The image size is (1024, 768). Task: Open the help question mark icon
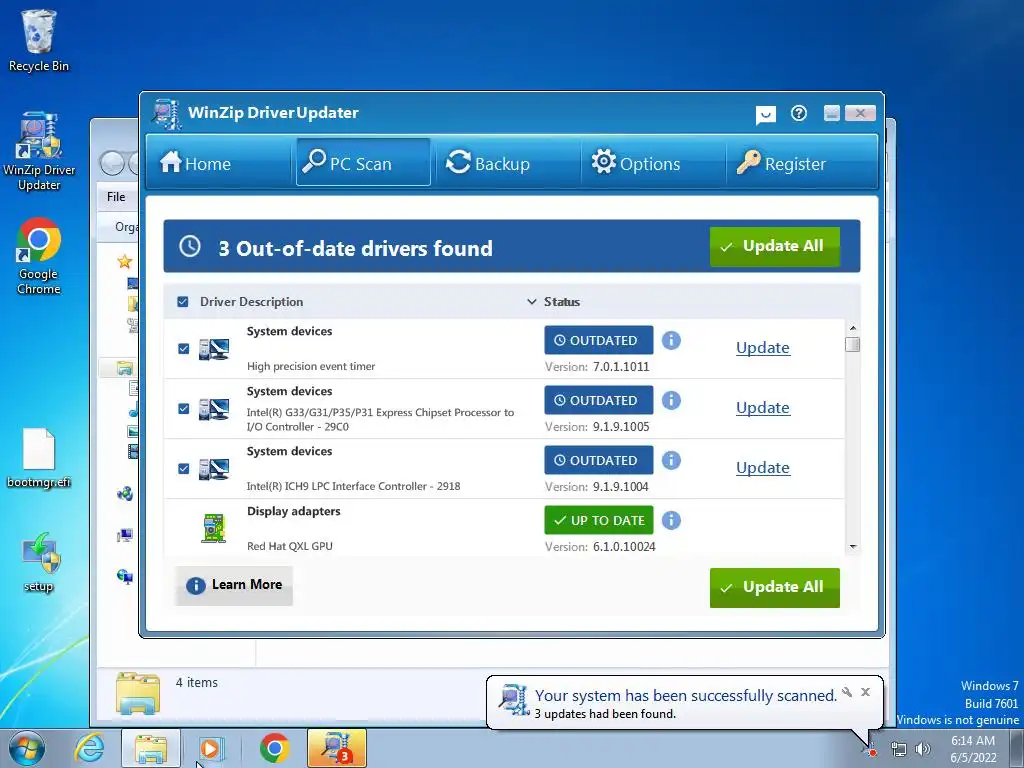799,114
